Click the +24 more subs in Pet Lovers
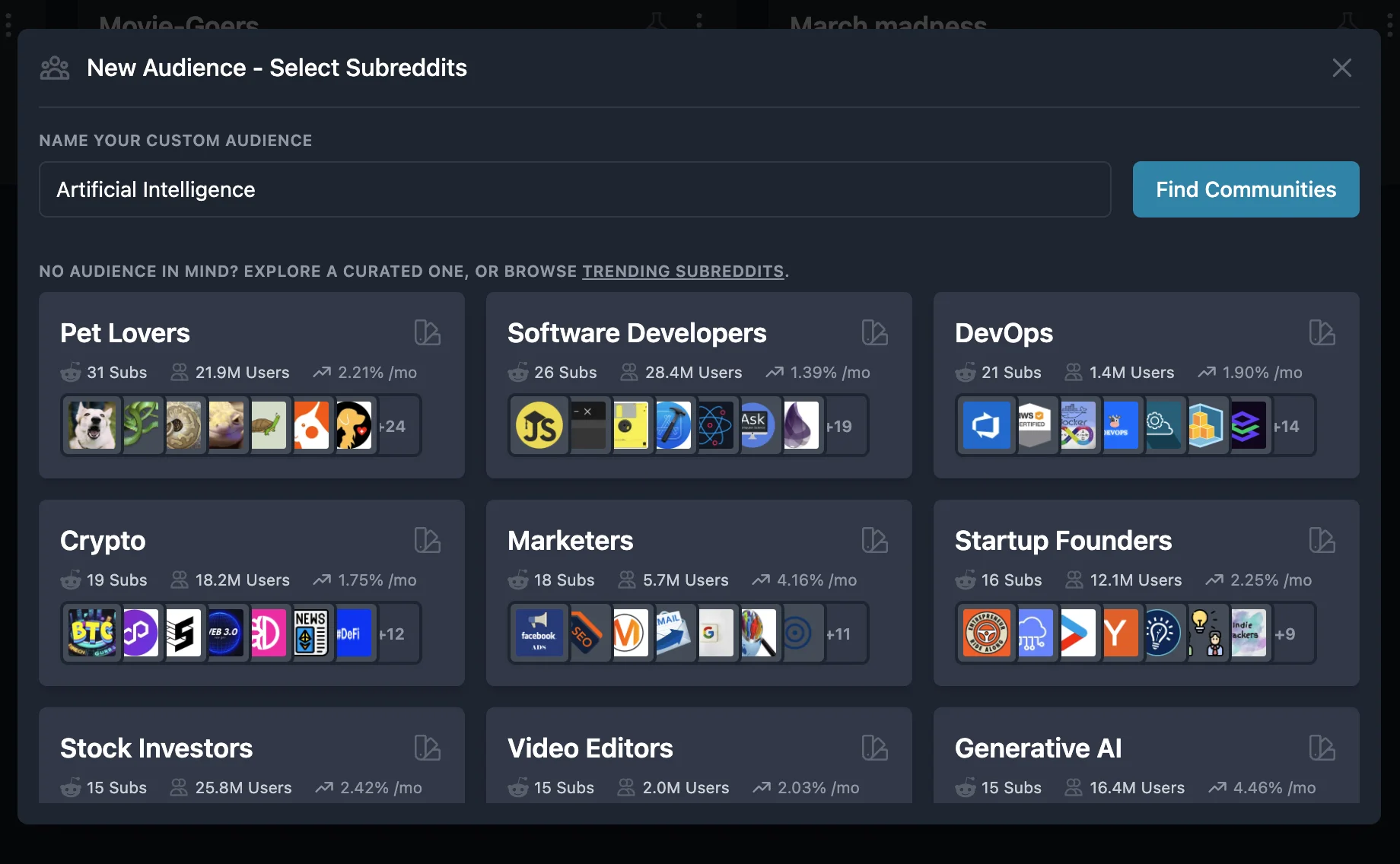This screenshot has width=1400, height=864. [393, 426]
